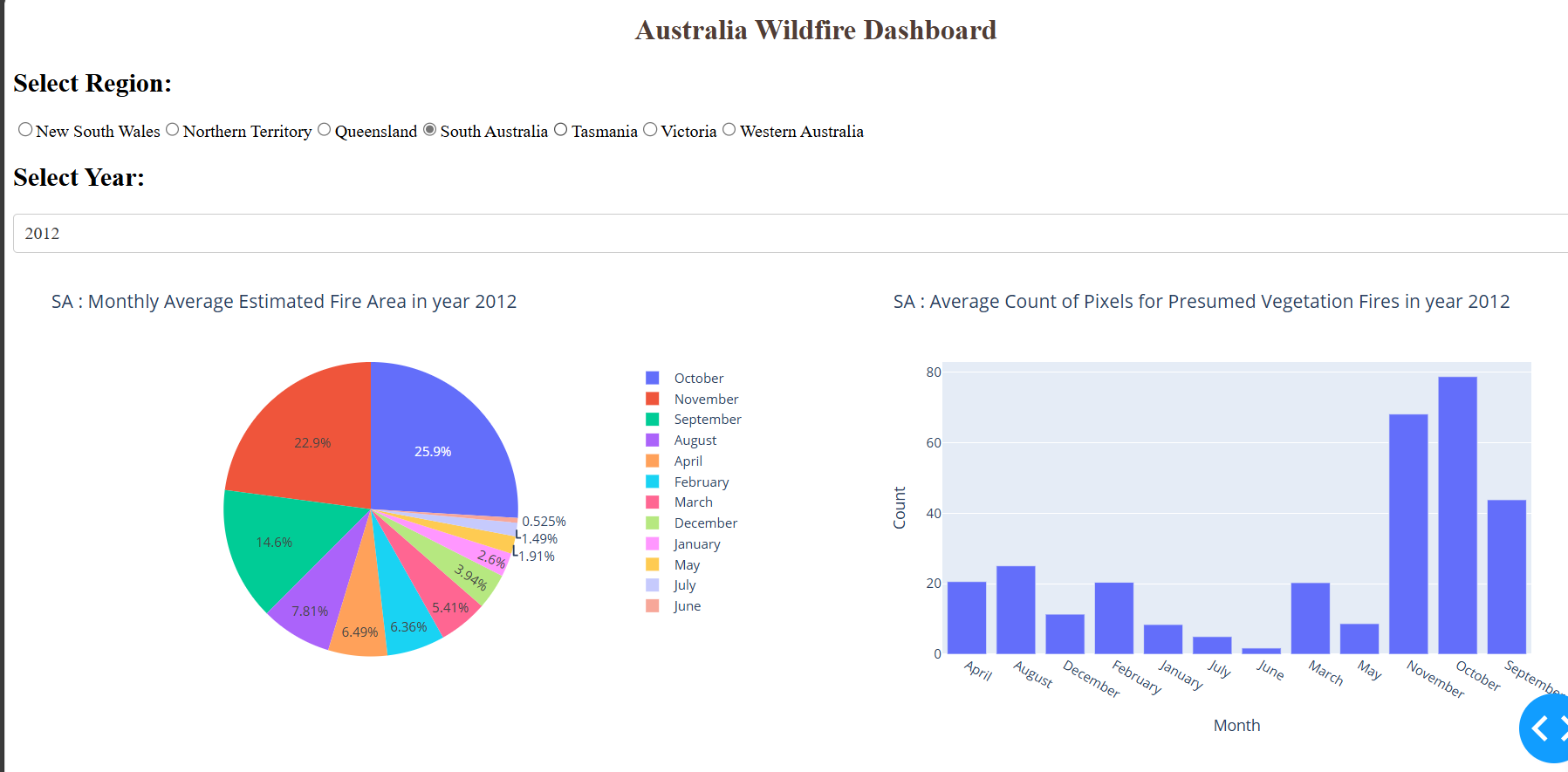Select Victoria as the region
Image resolution: width=1568 pixels, height=772 pixels.
tap(650, 130)
